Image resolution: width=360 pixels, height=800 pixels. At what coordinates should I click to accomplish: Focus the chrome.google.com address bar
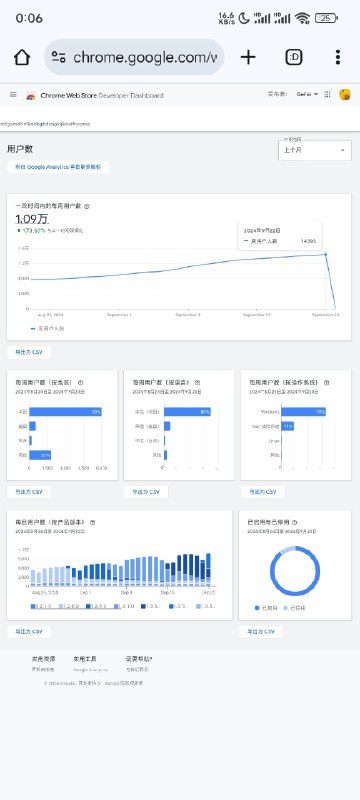tap(134, 57)
